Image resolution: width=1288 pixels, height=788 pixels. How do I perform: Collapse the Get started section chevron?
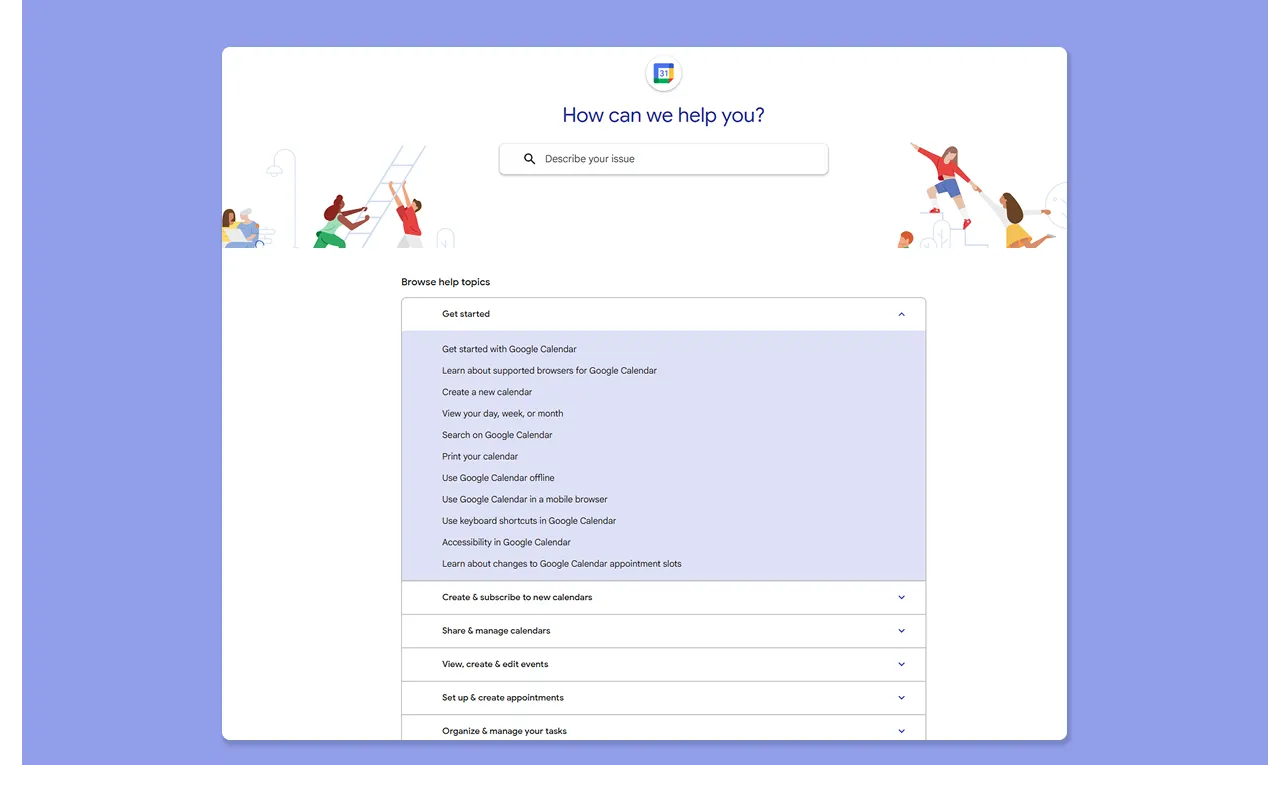[901, 314]
